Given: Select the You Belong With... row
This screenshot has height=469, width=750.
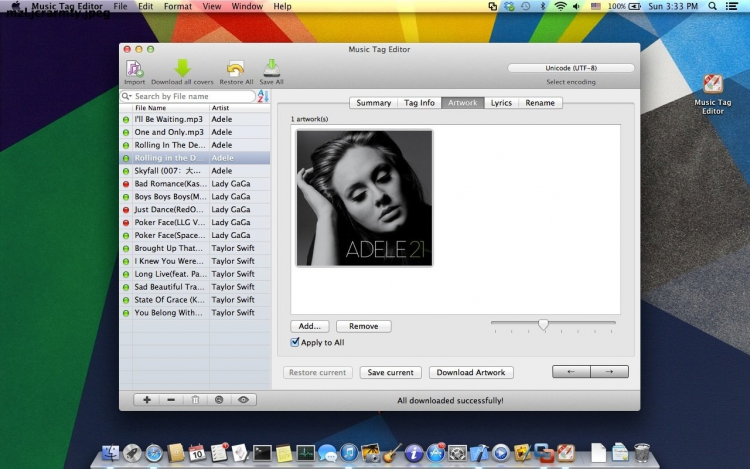Looking at the screenshot, I should point(195,313).
